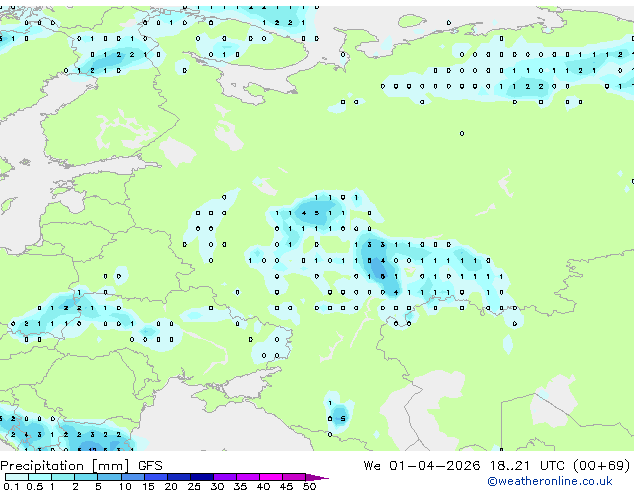The width and height of the screenshot is (634, 490).
Task: Click the '20' legend scale label
Action: 171,486
